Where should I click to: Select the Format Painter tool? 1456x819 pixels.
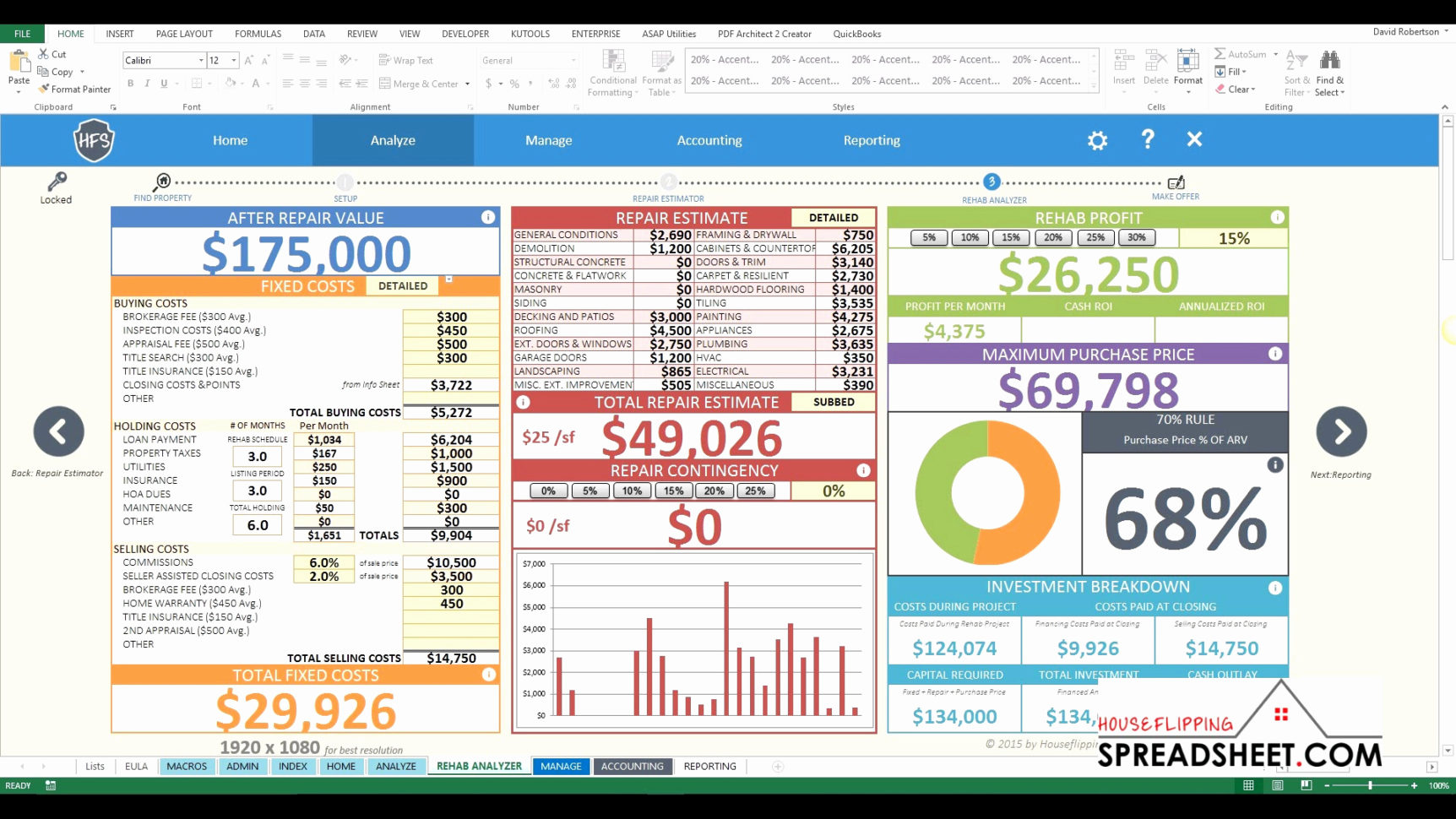[74, 89]
